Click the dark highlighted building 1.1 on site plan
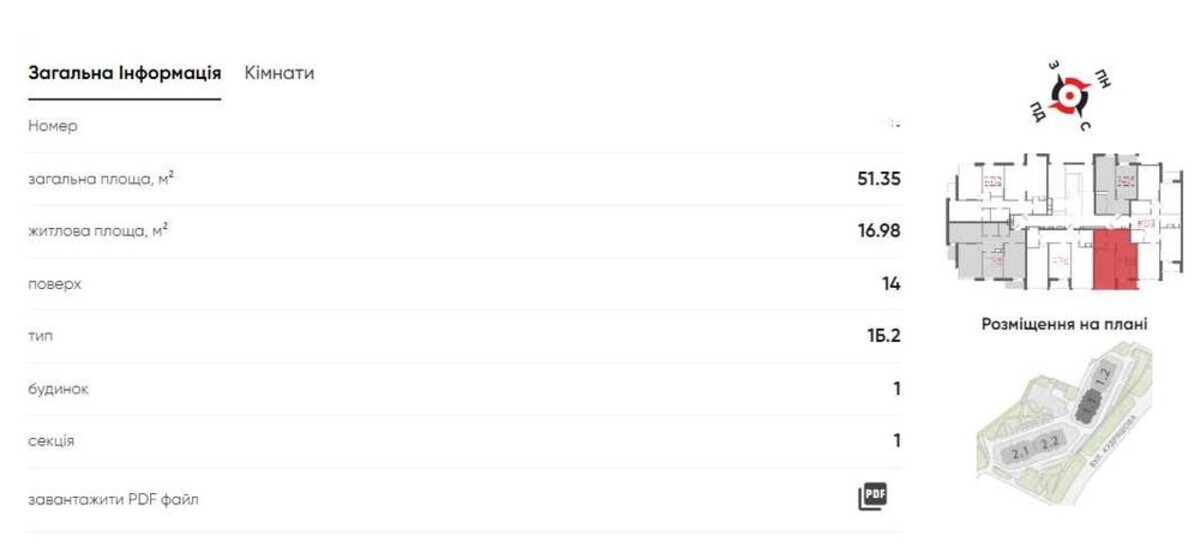 point(1085,405)
